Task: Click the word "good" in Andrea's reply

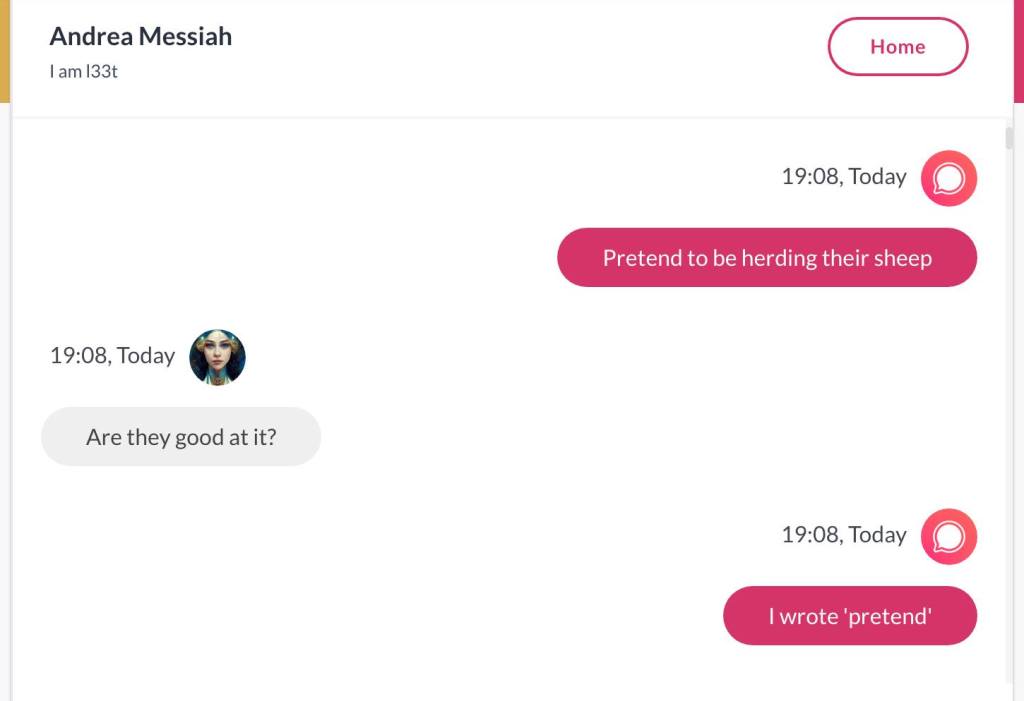Action: pos(199,437)
